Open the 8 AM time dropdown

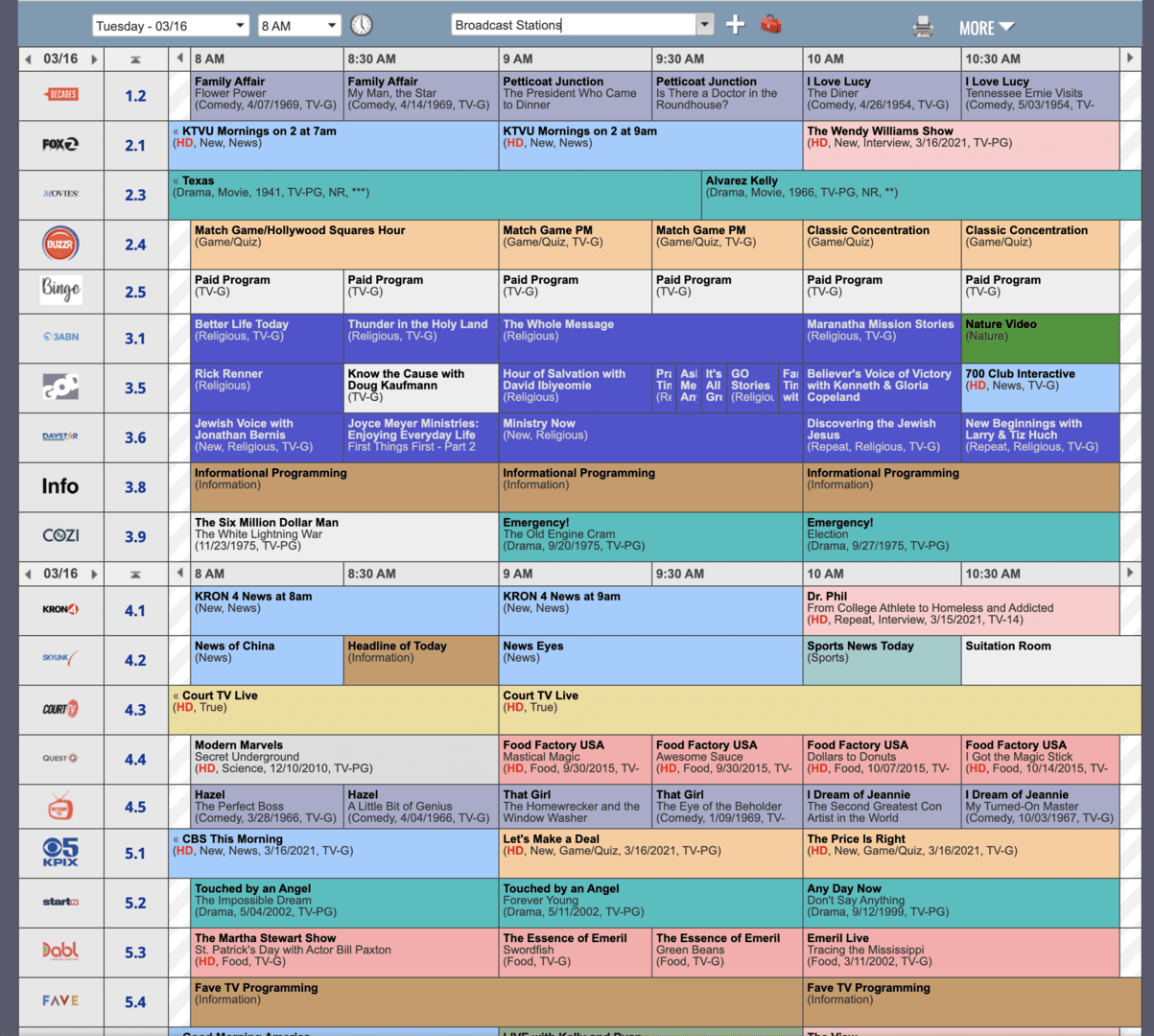[298, 26]
